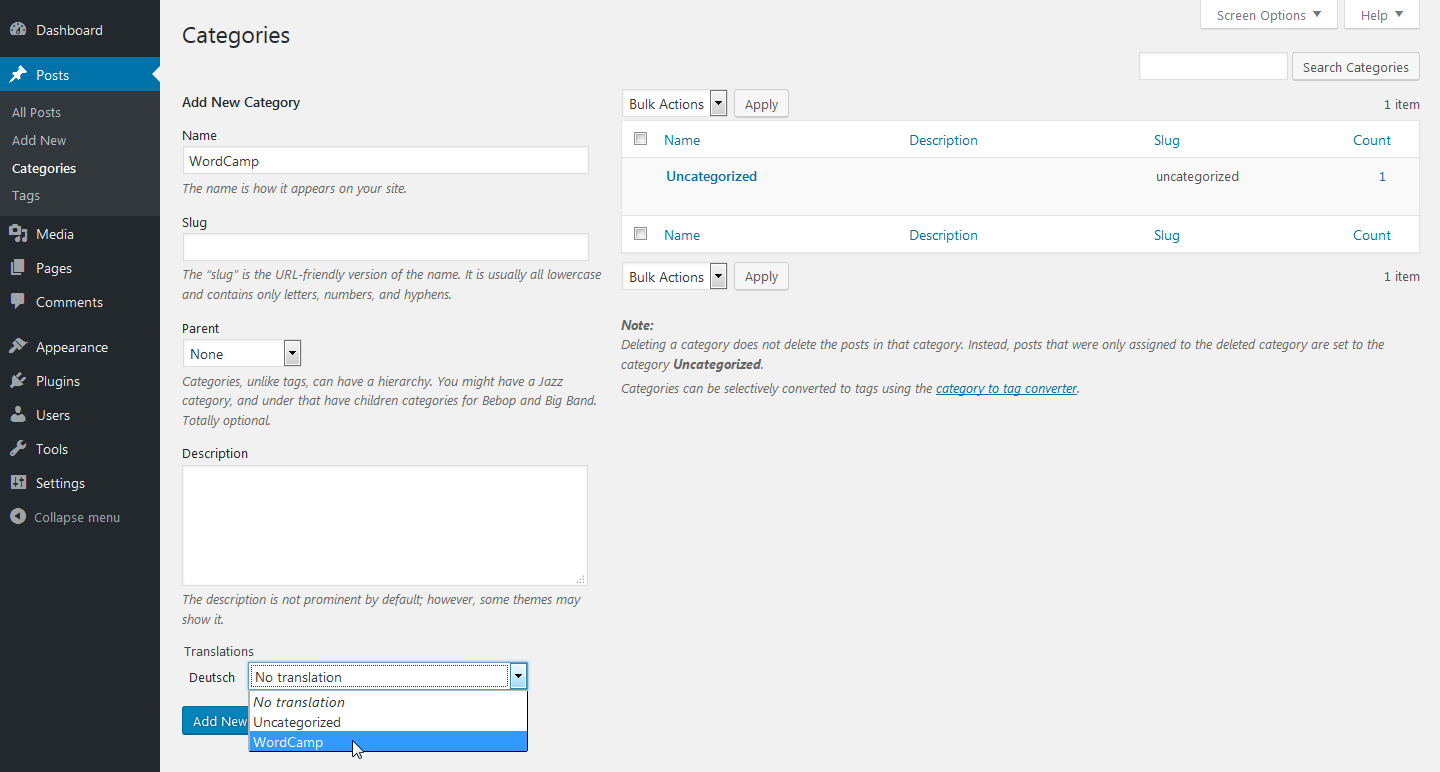Viewport: 1440px width, 772px height.
Task: Select WordCamp in the translation list
Action: [288, 742]
